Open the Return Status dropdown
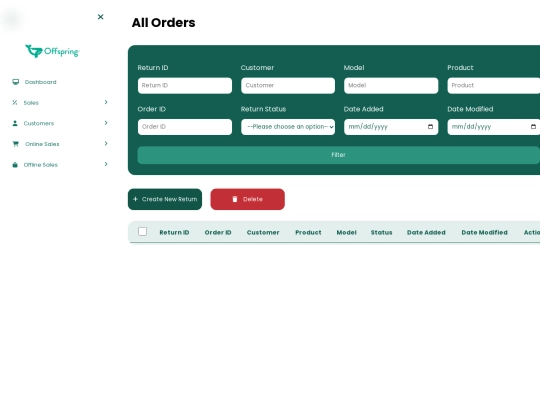540x405 pixels. click(x=288, y=127)
